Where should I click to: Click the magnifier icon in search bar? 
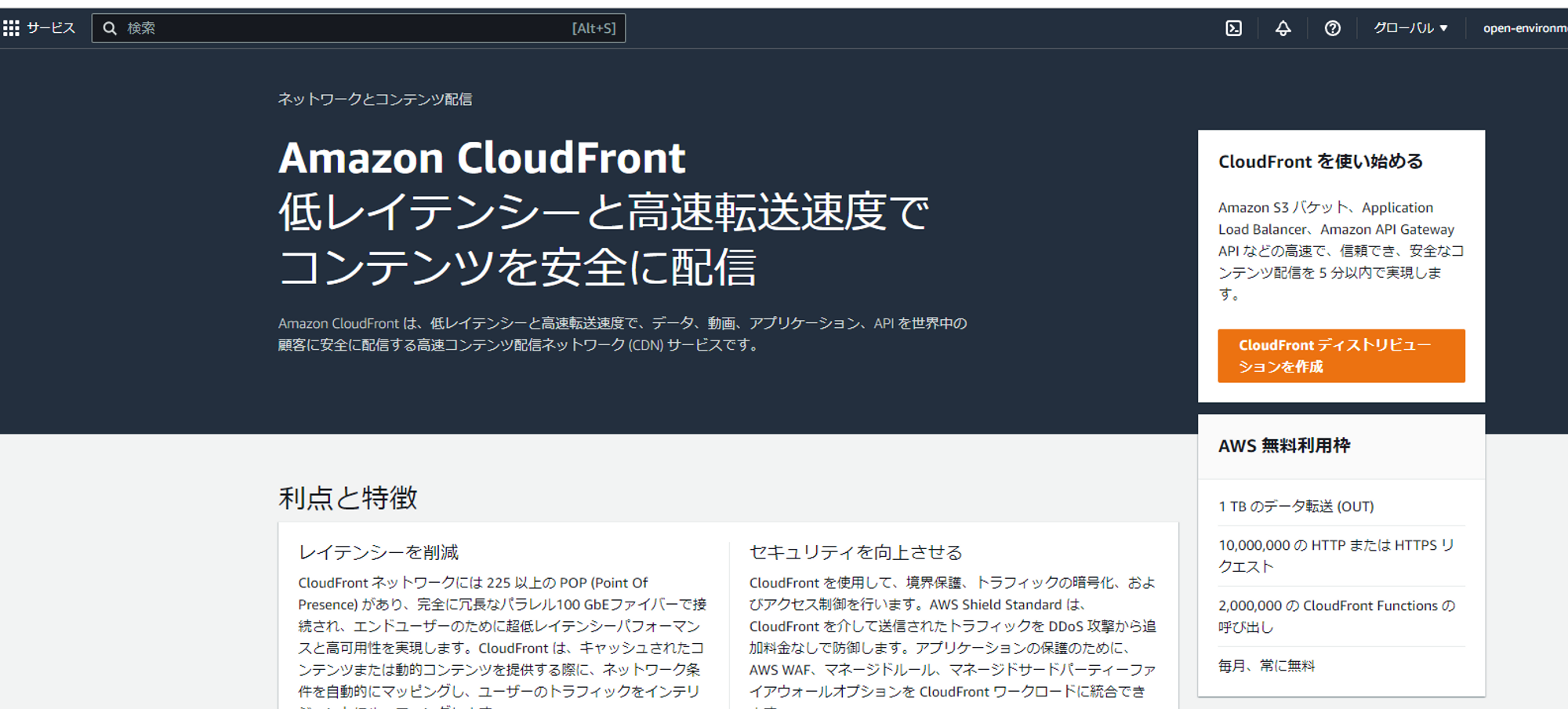pos(110,28)
